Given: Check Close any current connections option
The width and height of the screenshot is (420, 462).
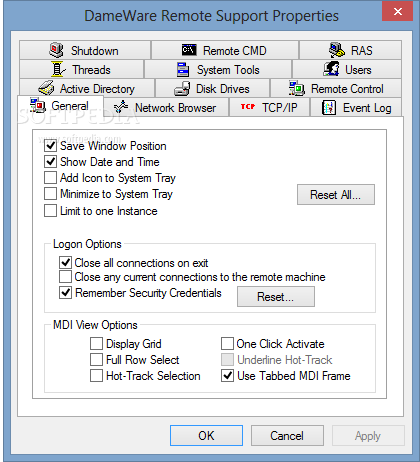Looking at the screenshot, I should click(65, 277).
